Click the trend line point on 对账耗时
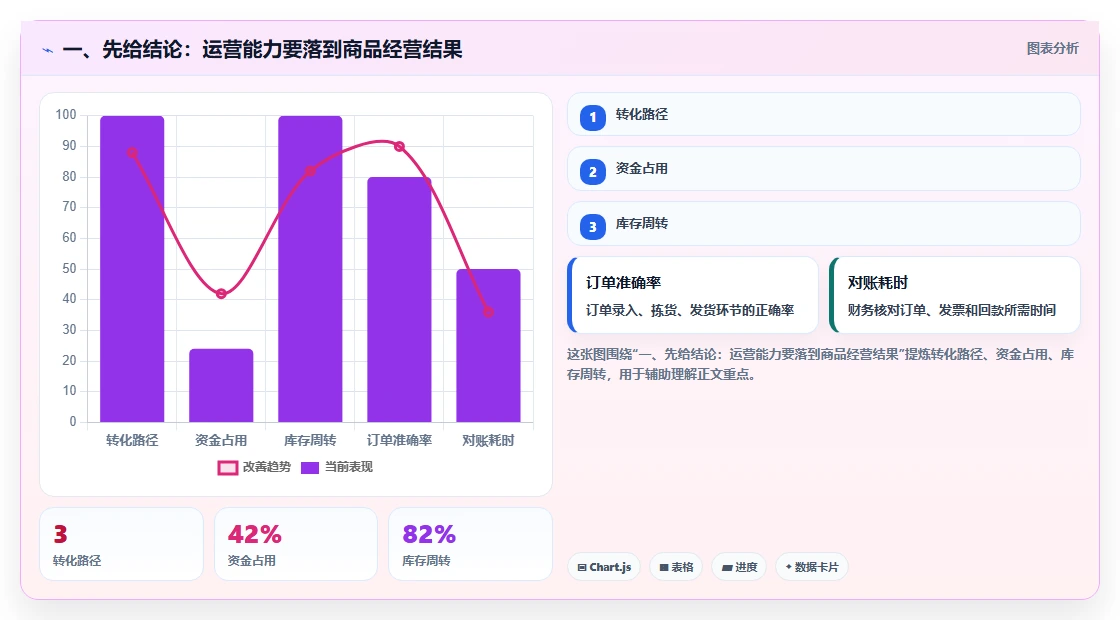The height and width of the screenshot is (620, 1120). 489,312
